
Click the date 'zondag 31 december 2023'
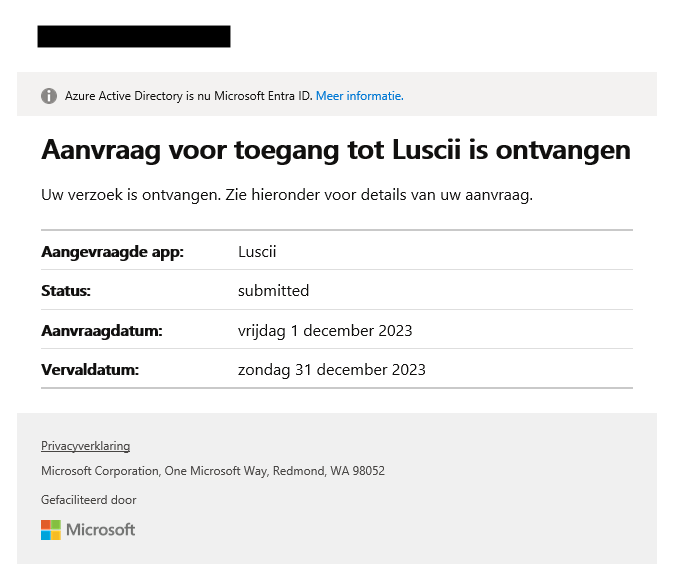(x=332, y=370)
